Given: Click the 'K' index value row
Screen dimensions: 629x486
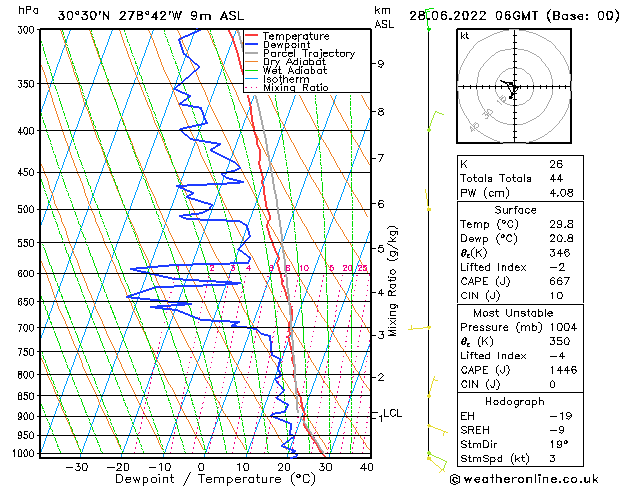Looking at the screenshot, I should click(x=520, y=164).
